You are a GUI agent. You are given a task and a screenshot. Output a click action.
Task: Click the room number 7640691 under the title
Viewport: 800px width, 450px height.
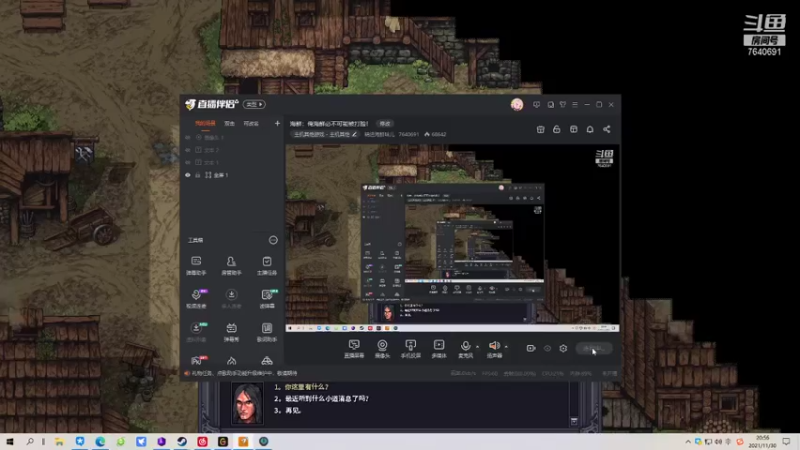(409, 135)
